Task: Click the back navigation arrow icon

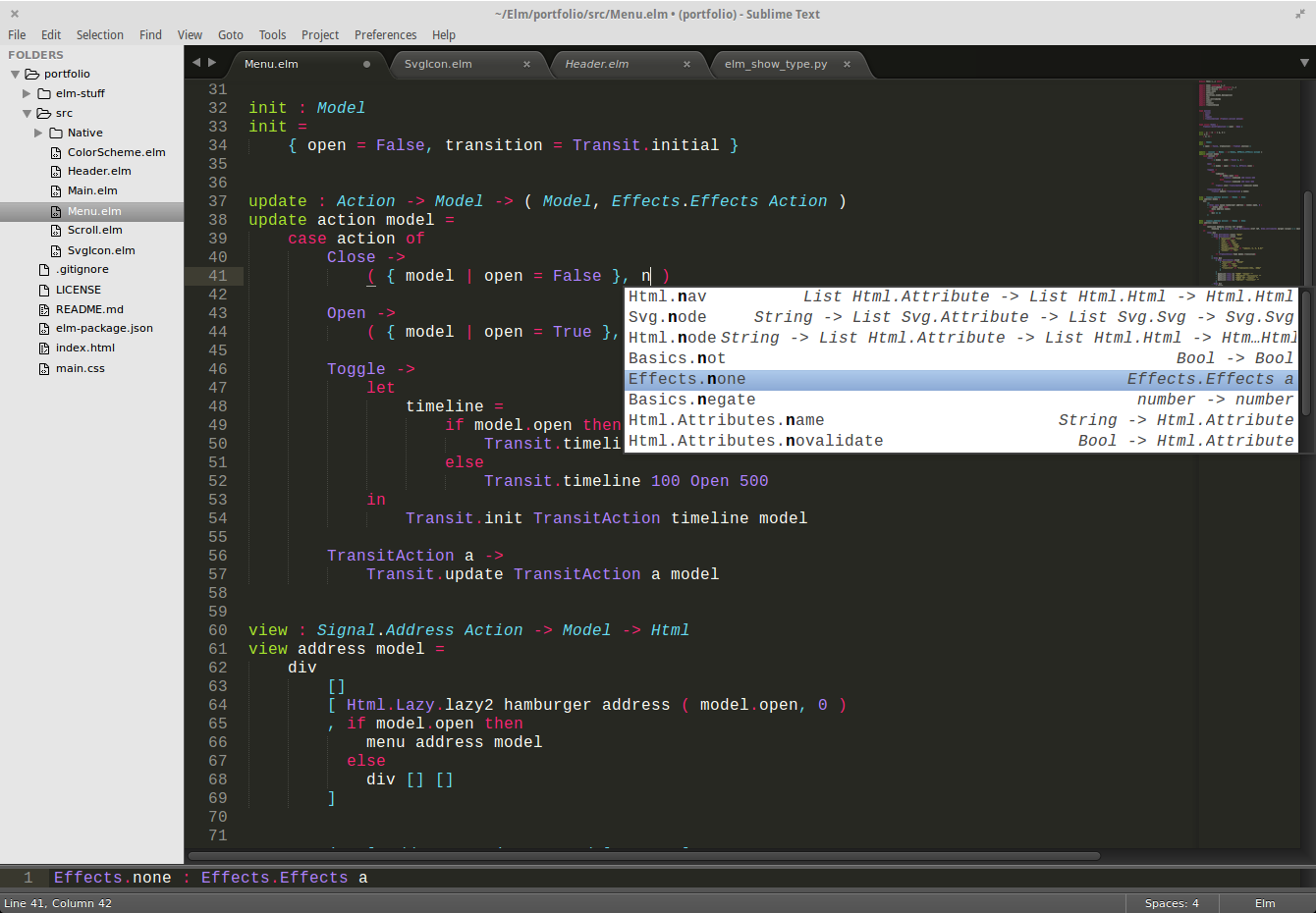Action: [x=196, y=61]
